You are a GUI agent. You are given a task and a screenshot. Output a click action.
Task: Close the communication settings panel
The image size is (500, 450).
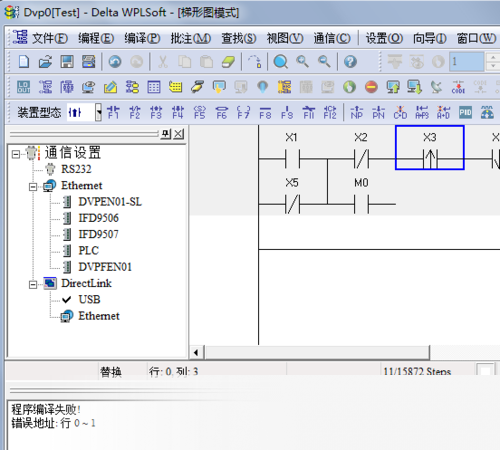[179, 134]
